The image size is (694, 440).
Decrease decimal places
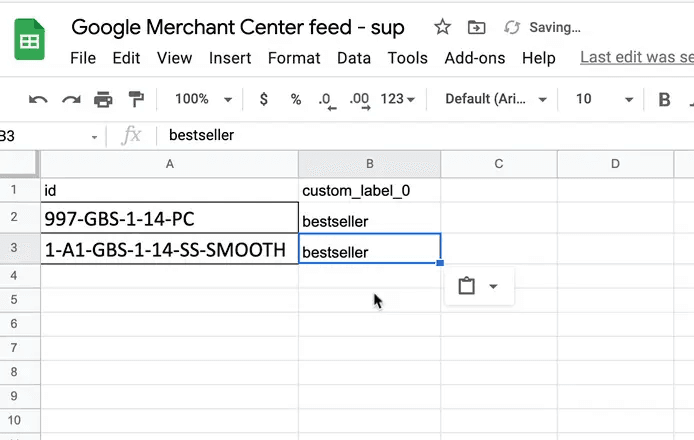tap(327, 100)
